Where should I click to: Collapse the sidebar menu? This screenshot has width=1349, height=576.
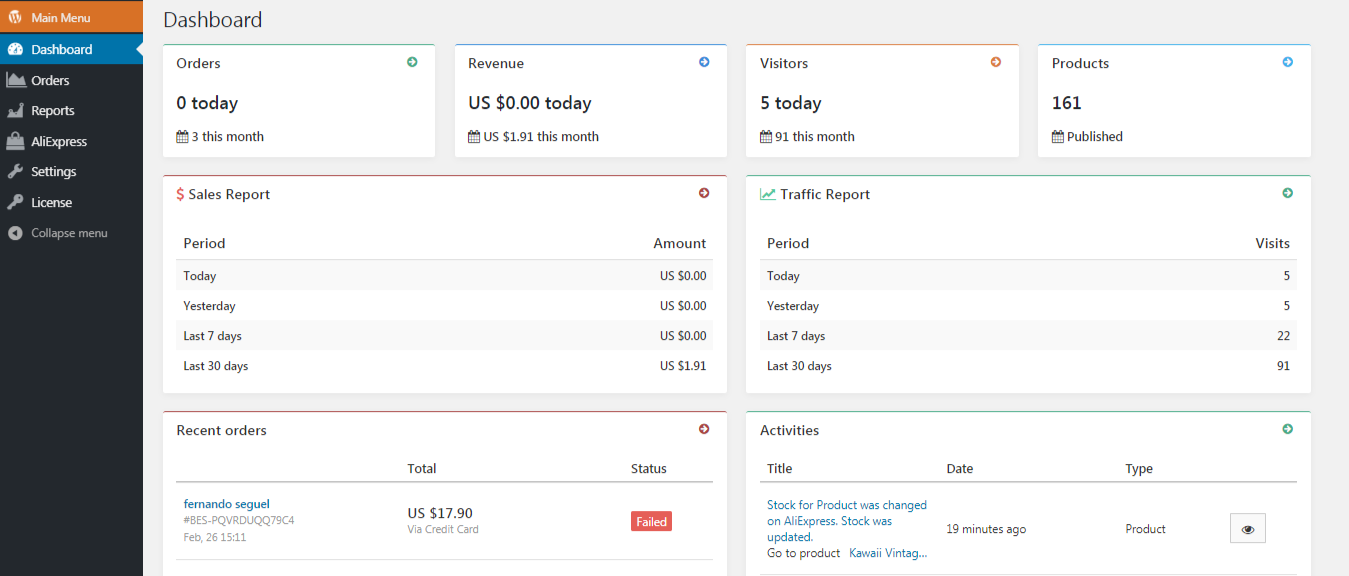tap(71, 233)
